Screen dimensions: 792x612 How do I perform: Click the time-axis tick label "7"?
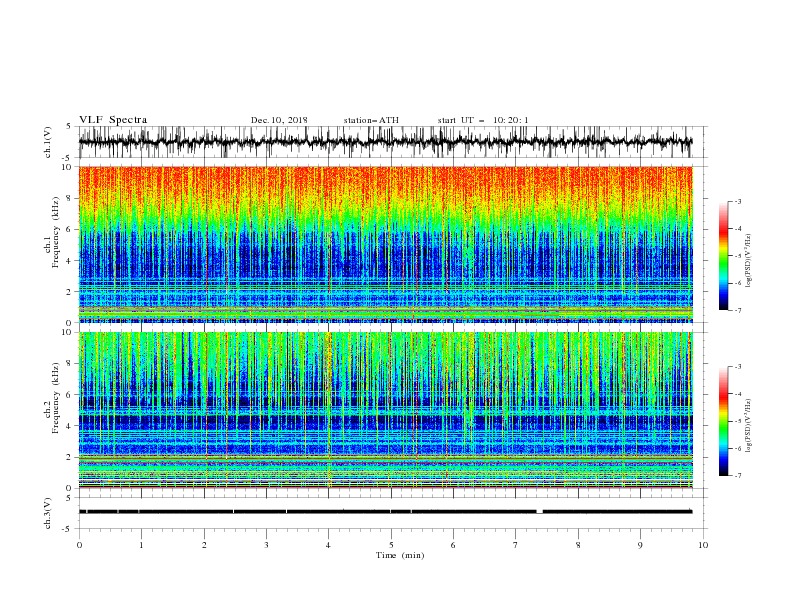pyautogui.click(x=516, y=545)
